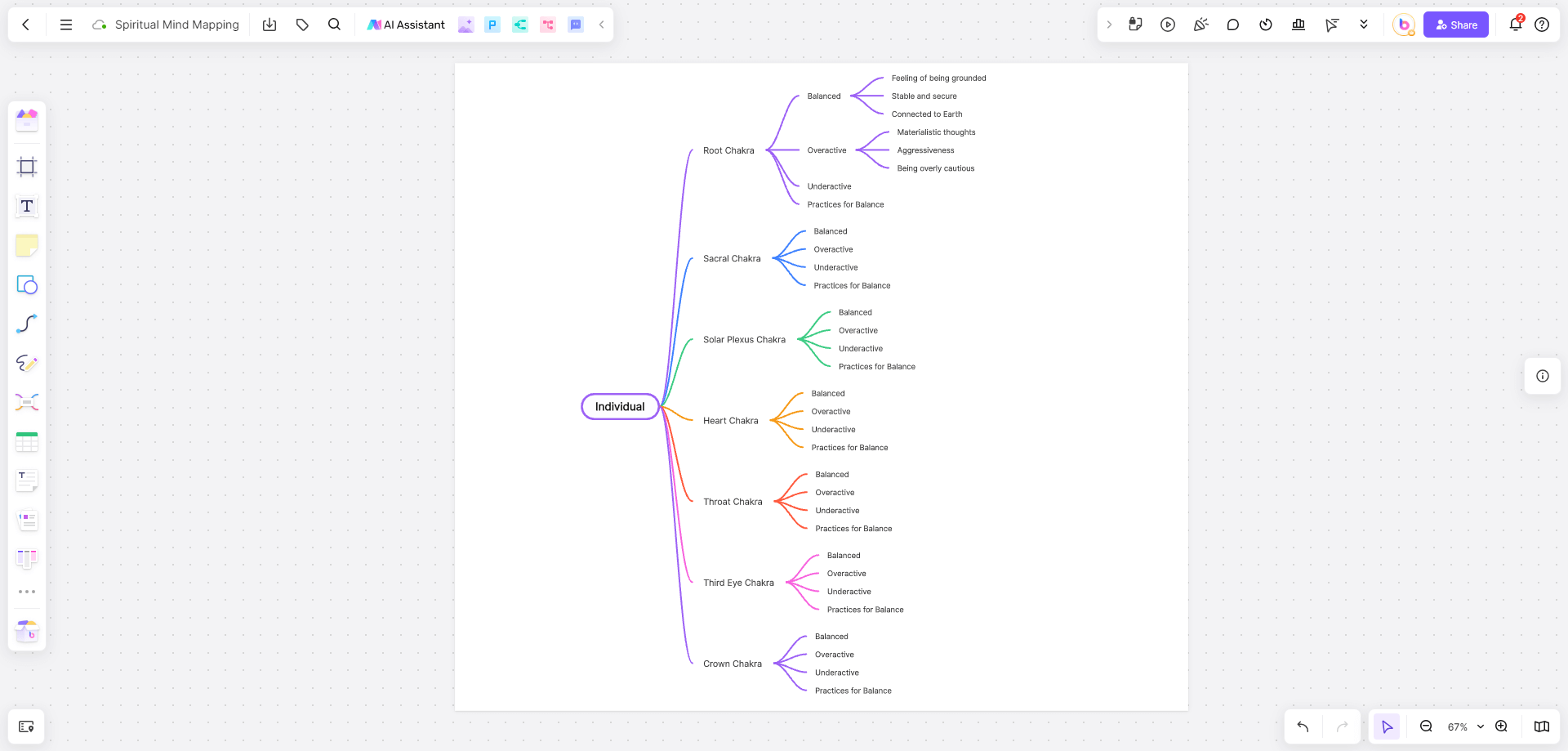Select the Mind map tool

point(27,402)
